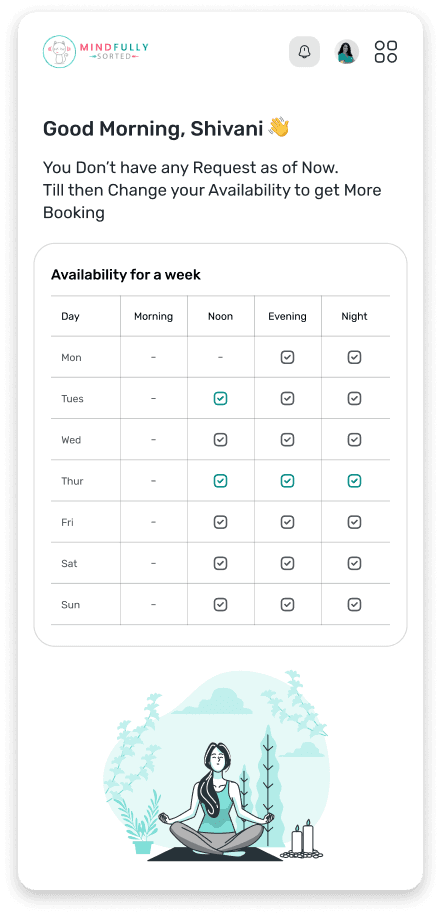The width and height of the screenshot is (441, 915).
Task: Click the Night column header
Action: pyautogui.click(x=355, y=316)
